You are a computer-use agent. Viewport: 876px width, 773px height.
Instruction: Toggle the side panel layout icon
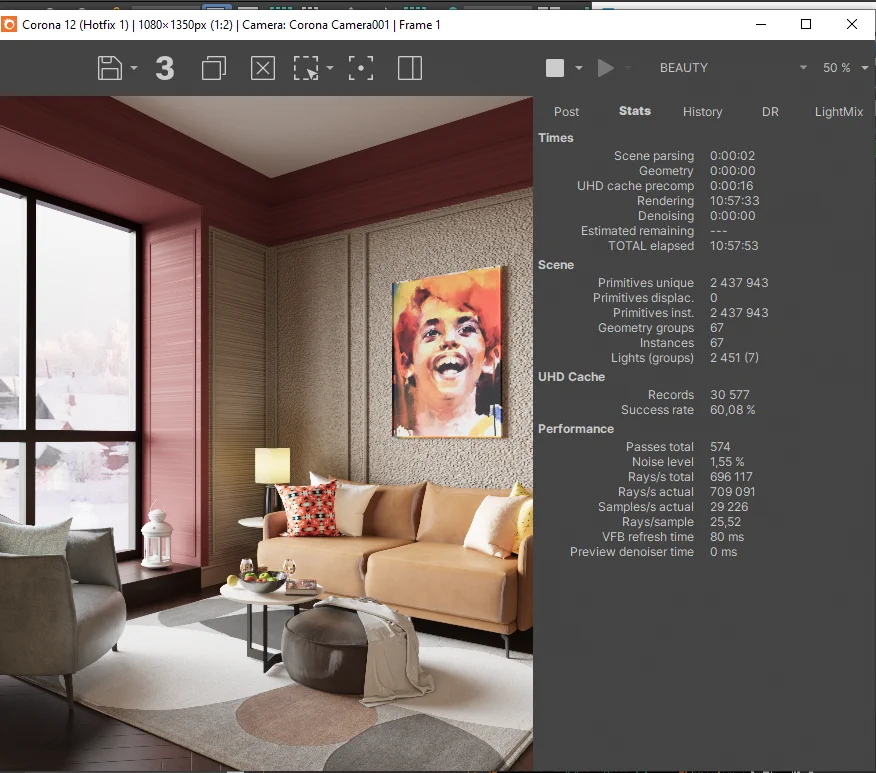click(410, 68)
